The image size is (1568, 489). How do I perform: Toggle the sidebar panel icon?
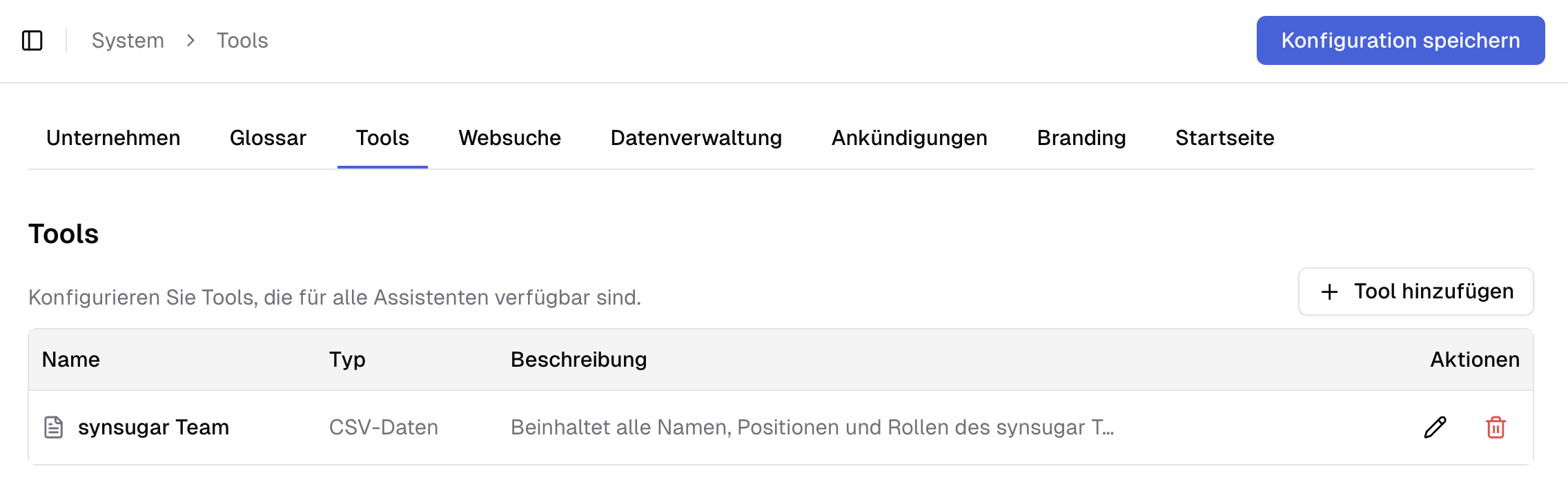(33, 40)
